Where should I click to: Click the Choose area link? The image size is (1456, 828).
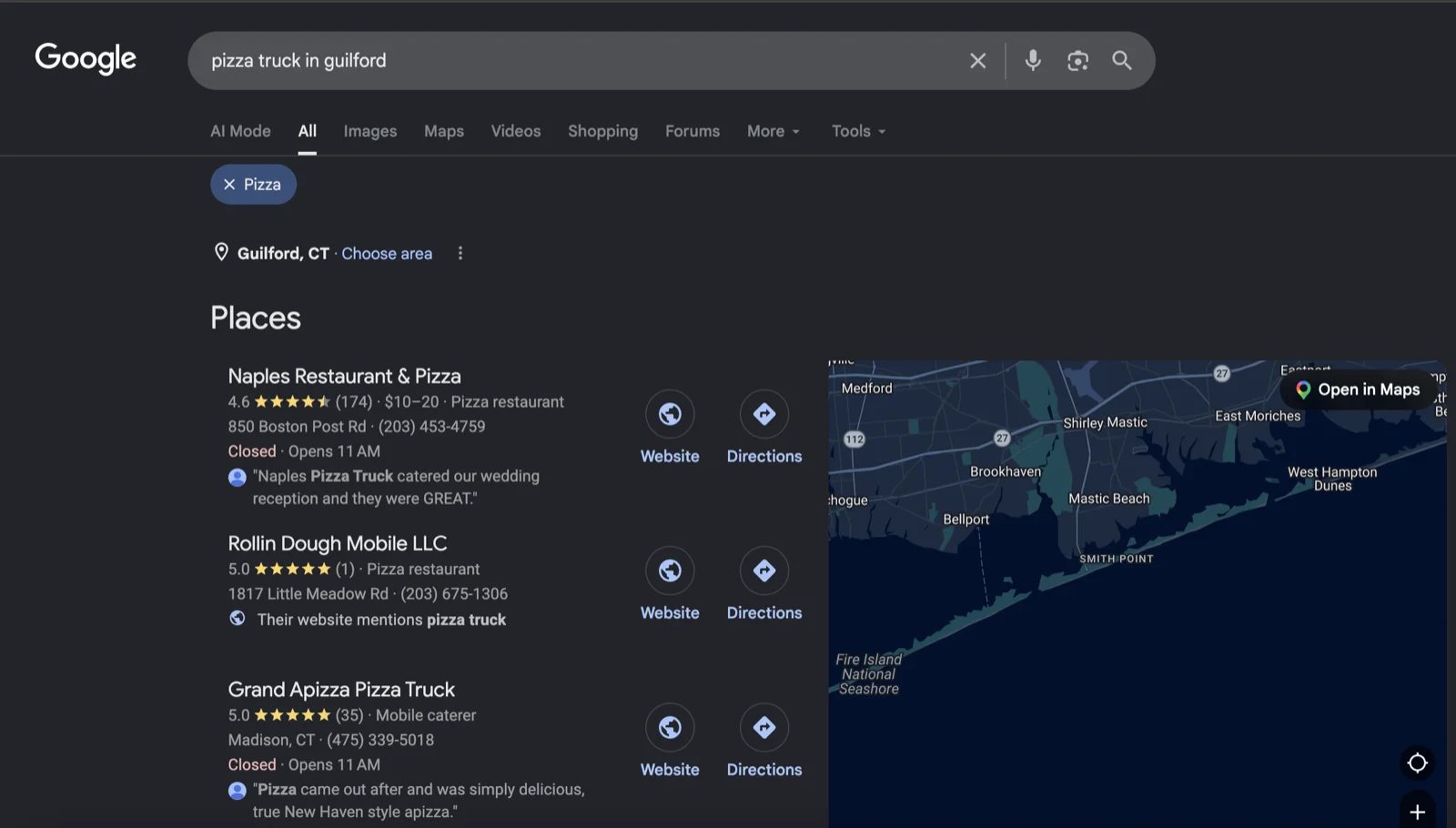(x=387, y=253)
